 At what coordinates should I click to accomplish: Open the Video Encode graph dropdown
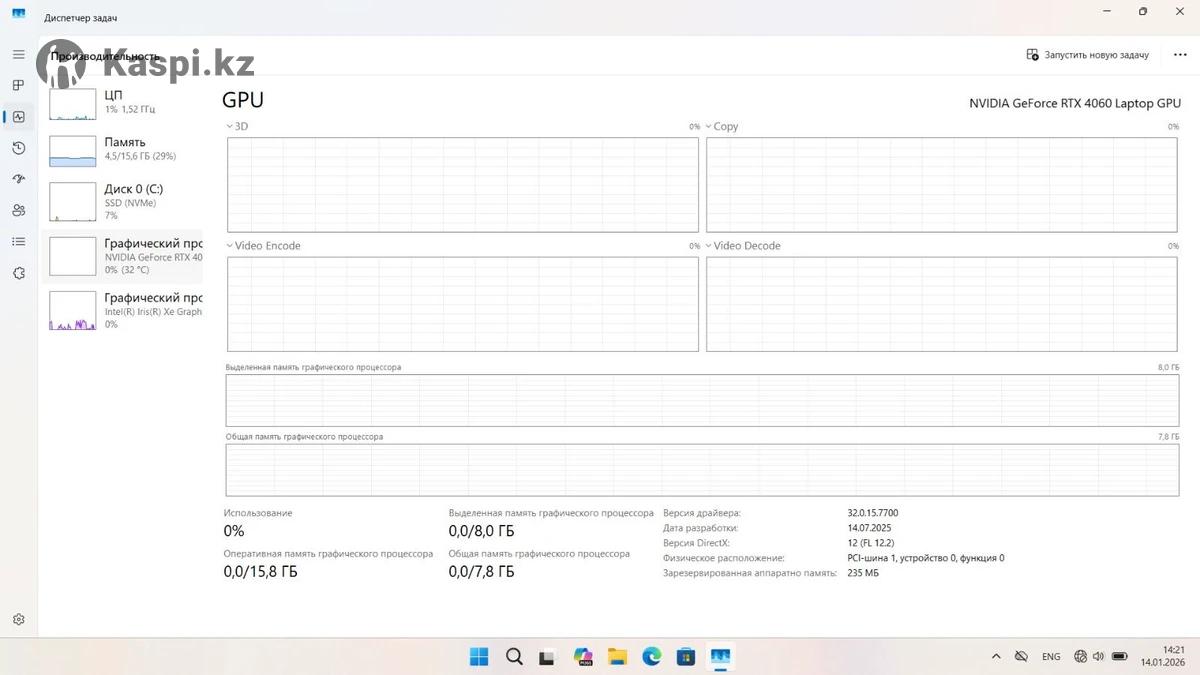pos(262,246)
